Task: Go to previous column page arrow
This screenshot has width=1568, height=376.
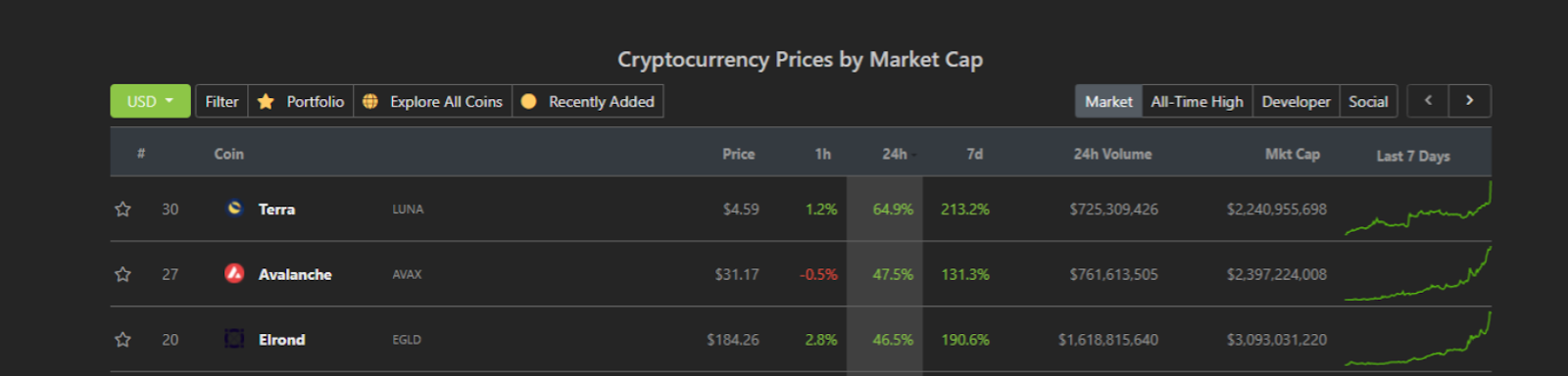Action: point(1428,101)
